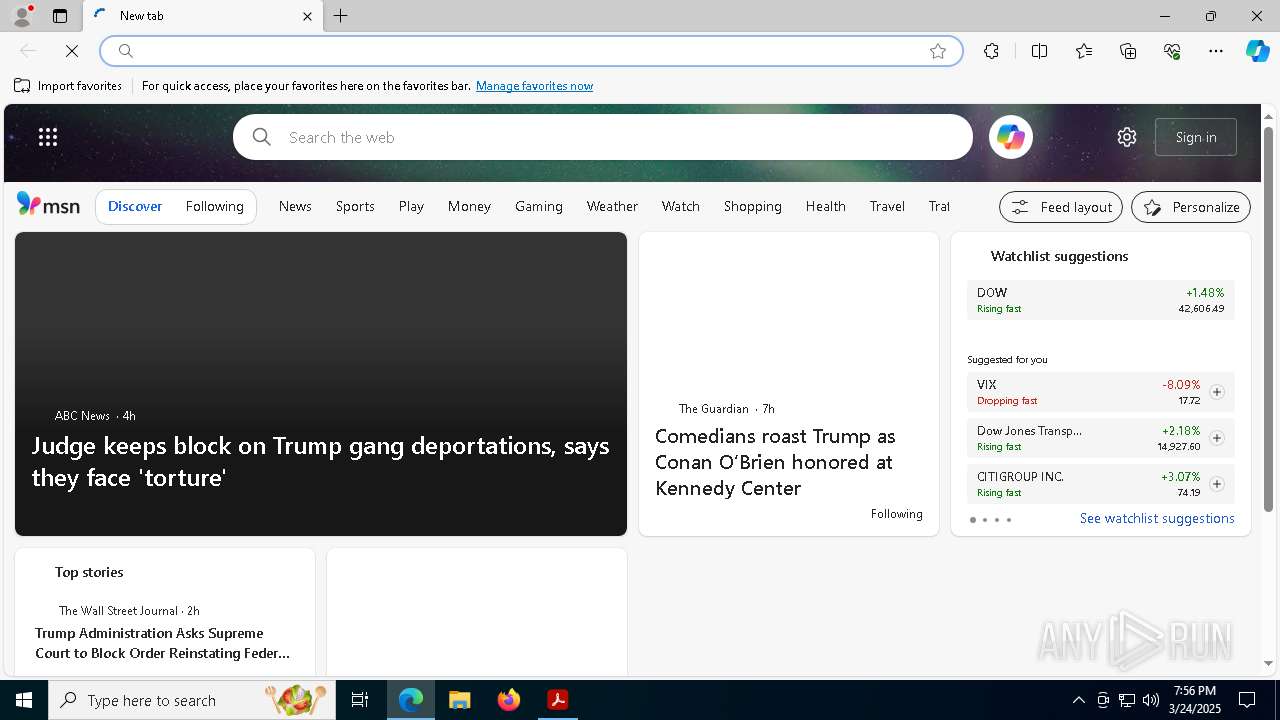Open the Judge keeps block on deportations story

tap(320, 461)
